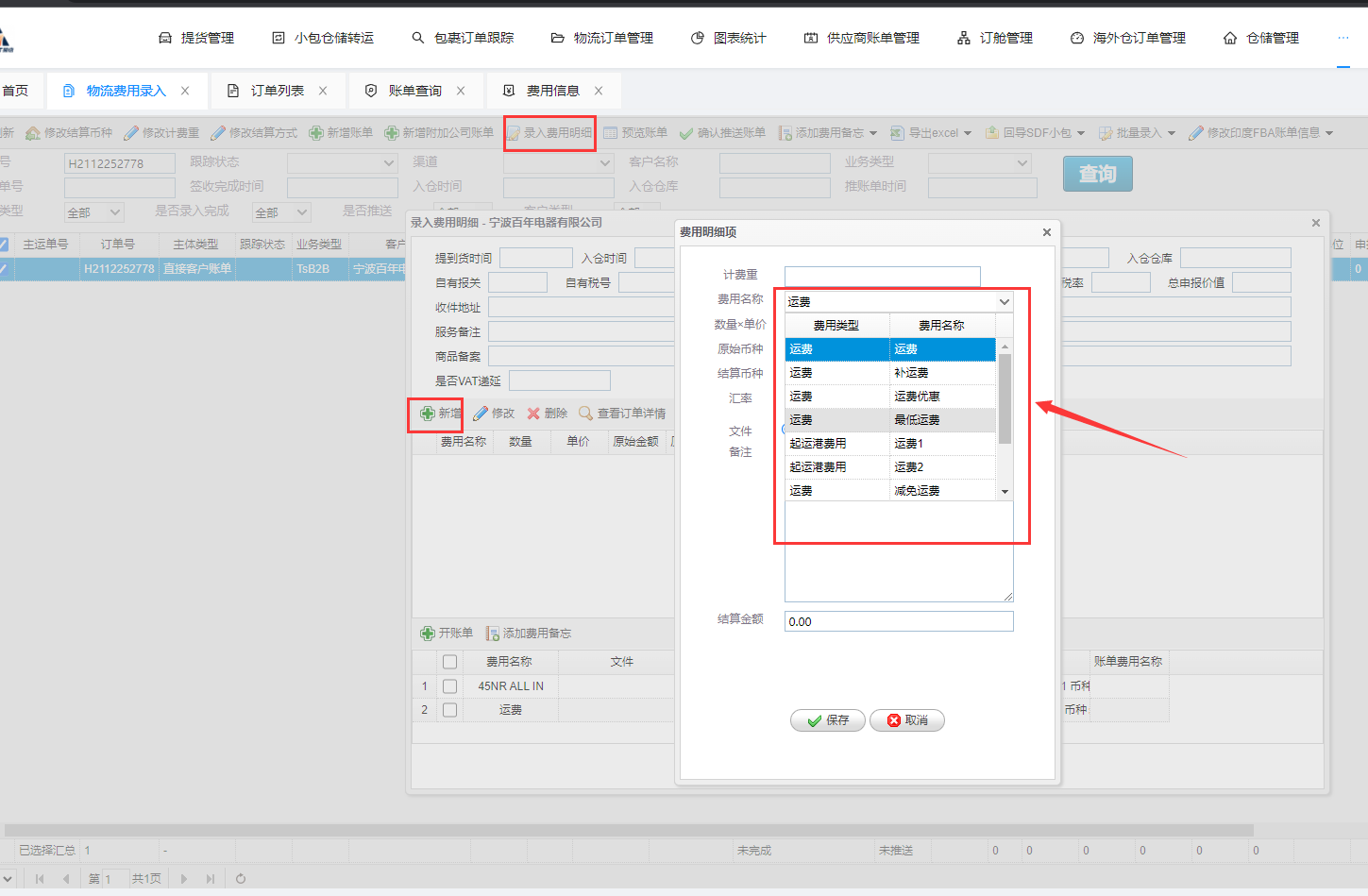
Task: Check the row 2 运费 checkbox
Action: coord(449,710)
